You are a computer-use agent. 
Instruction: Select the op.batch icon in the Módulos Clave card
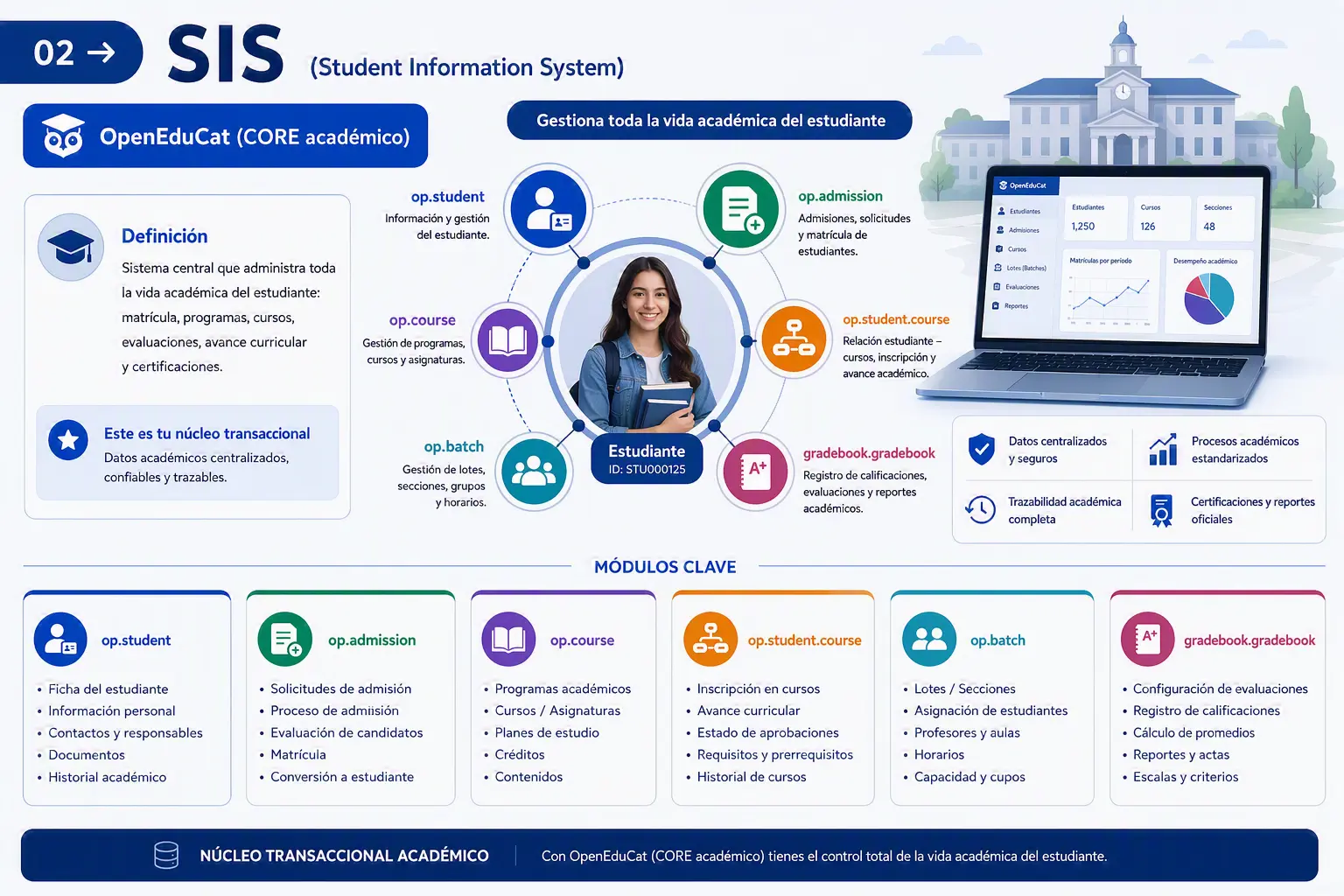tap(929, 640)
